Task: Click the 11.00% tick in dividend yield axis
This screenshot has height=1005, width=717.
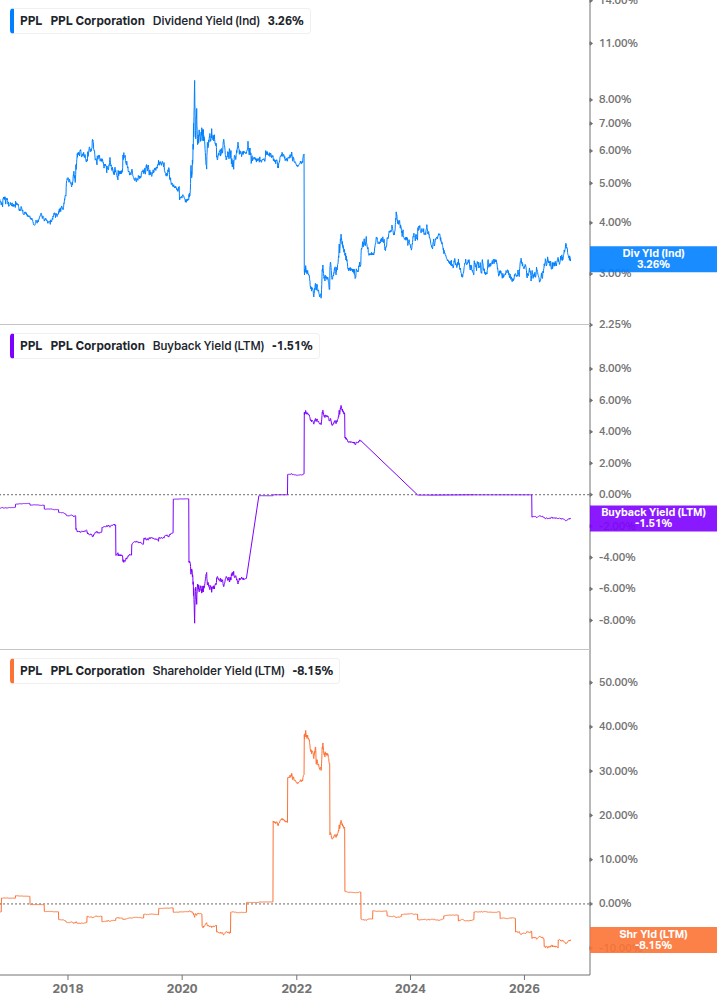Action: pyautogui.click(x=618, y=44)
